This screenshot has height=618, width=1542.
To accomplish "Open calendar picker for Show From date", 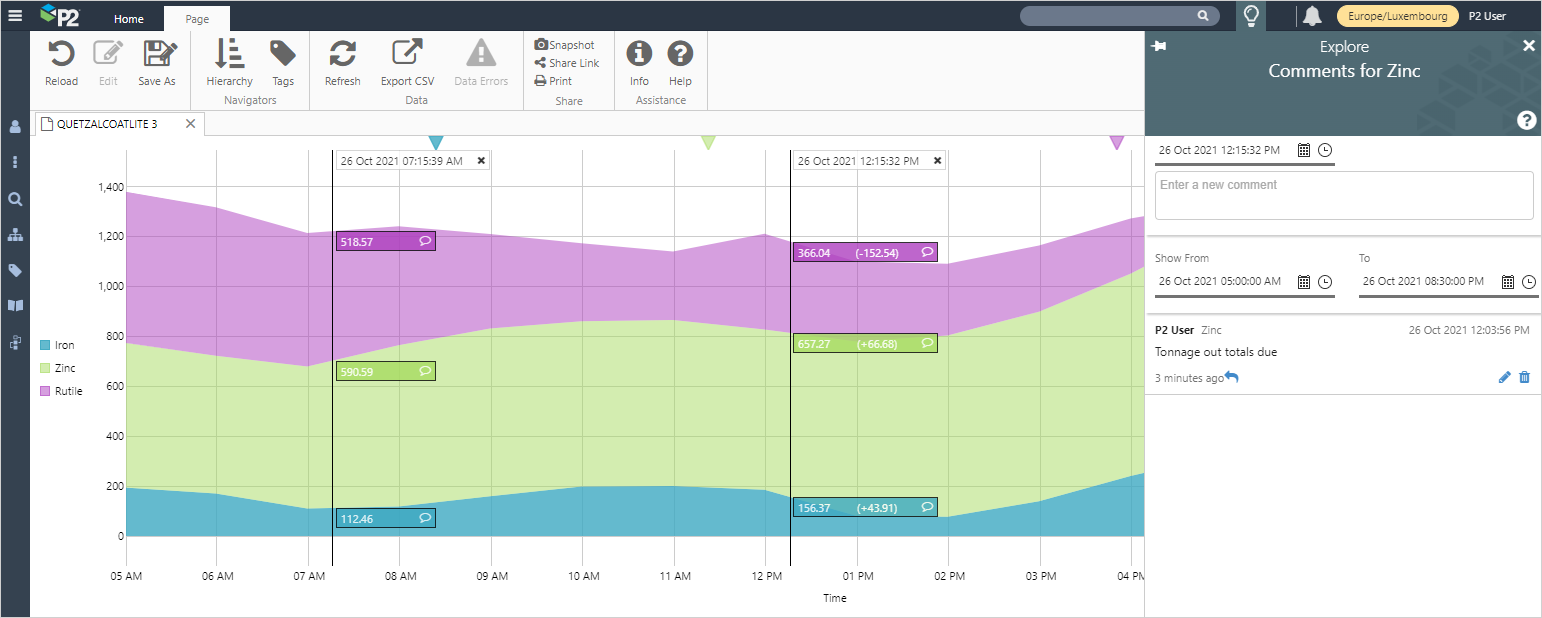I will click(1303, 282).
